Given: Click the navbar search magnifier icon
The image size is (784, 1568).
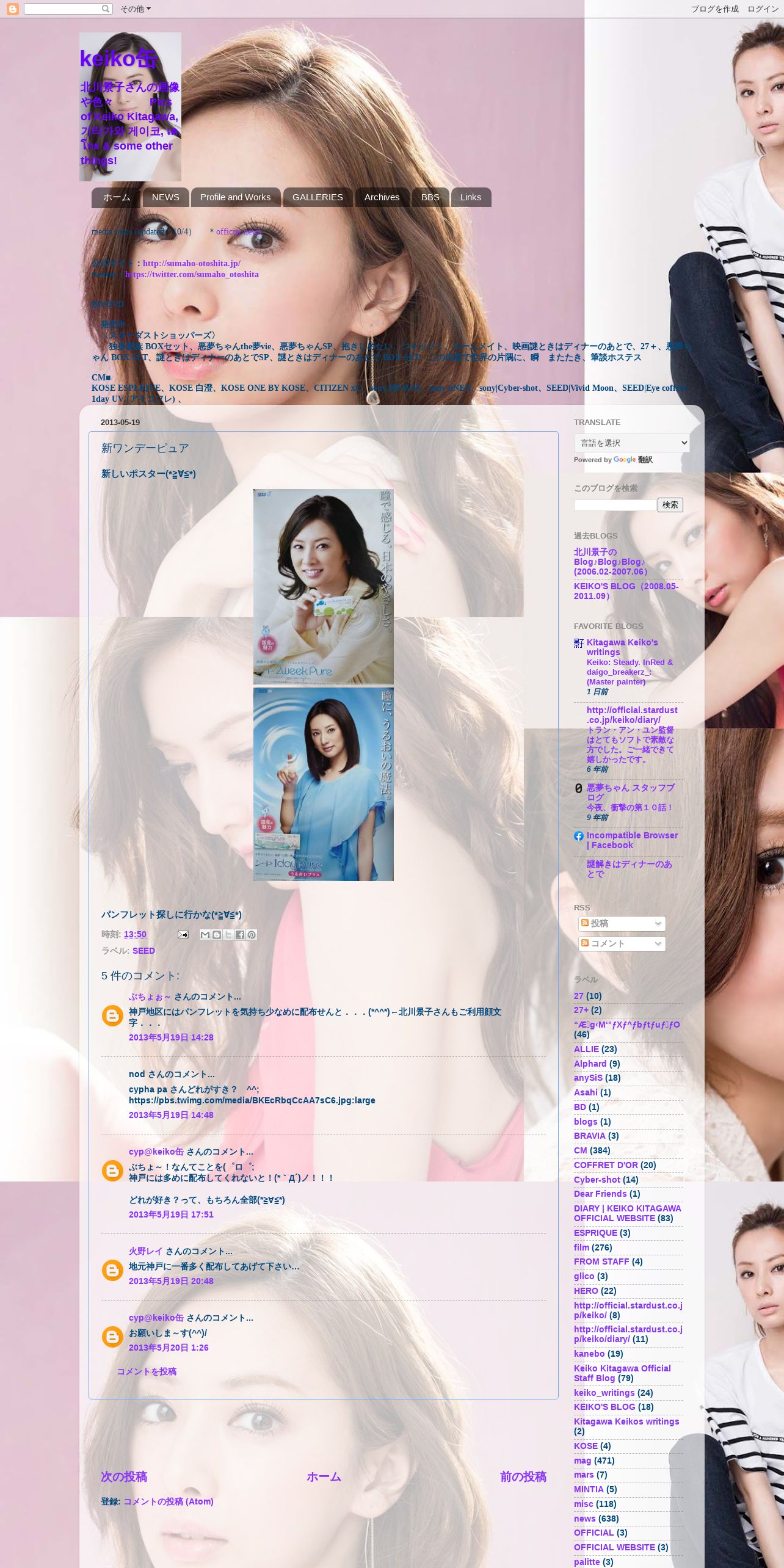Looking at the screenshot, I should [x=106, y=9].
